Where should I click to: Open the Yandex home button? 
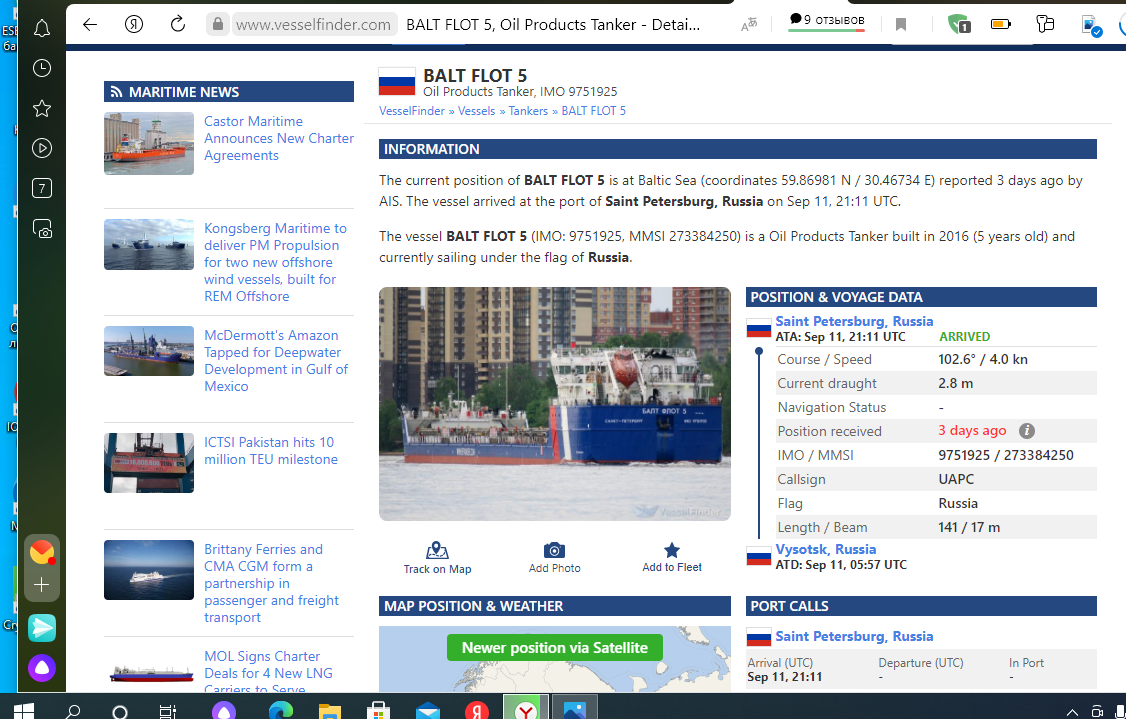[x=134, y=24]
